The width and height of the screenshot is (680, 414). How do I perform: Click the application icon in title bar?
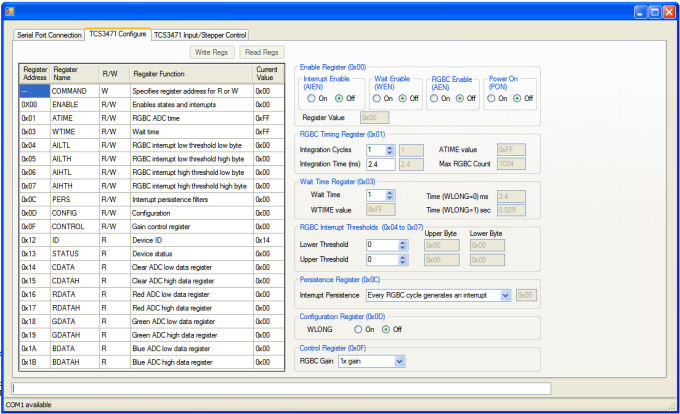[x=10, y=11]
